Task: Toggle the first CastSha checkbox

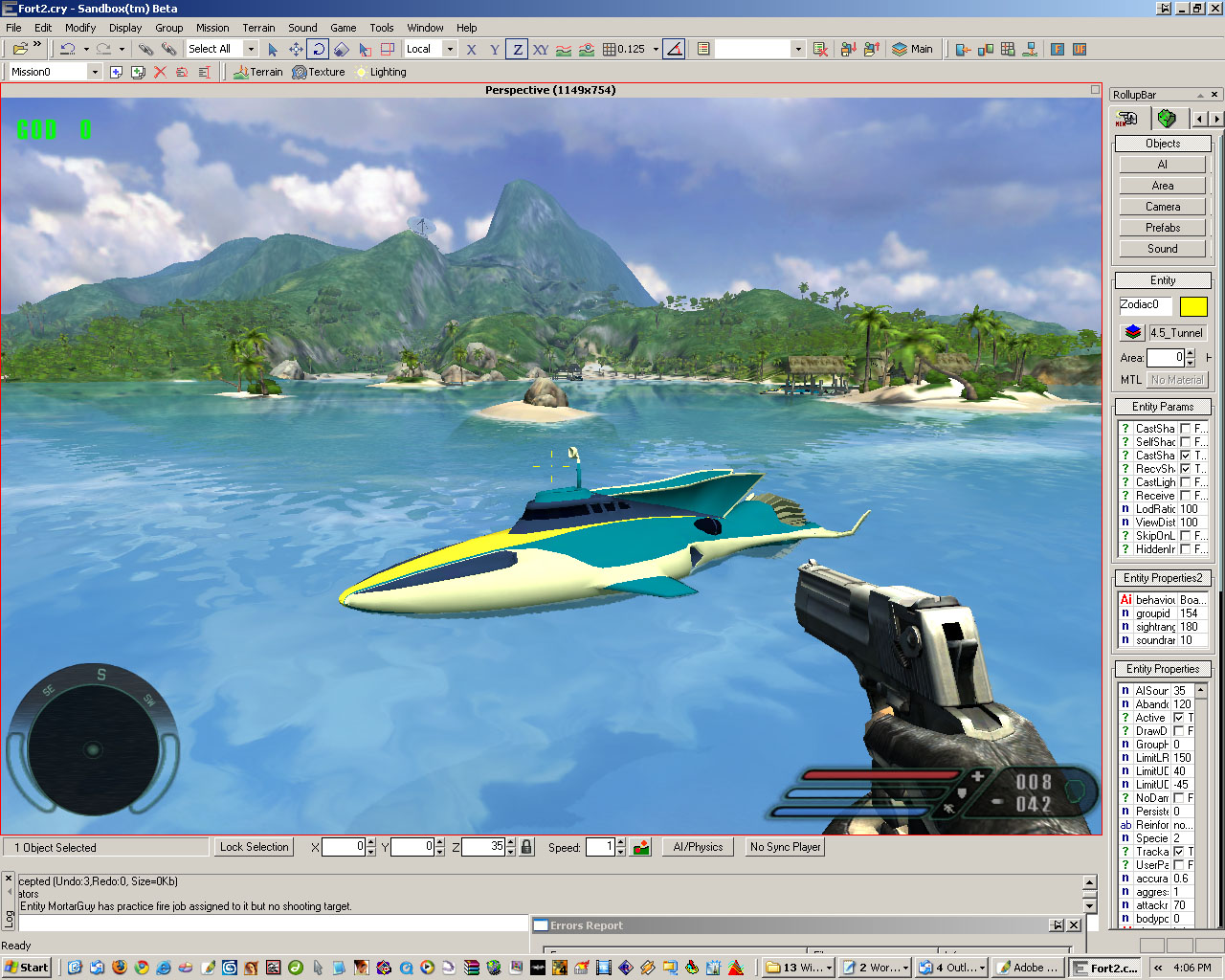Action: click(1185, 429)
